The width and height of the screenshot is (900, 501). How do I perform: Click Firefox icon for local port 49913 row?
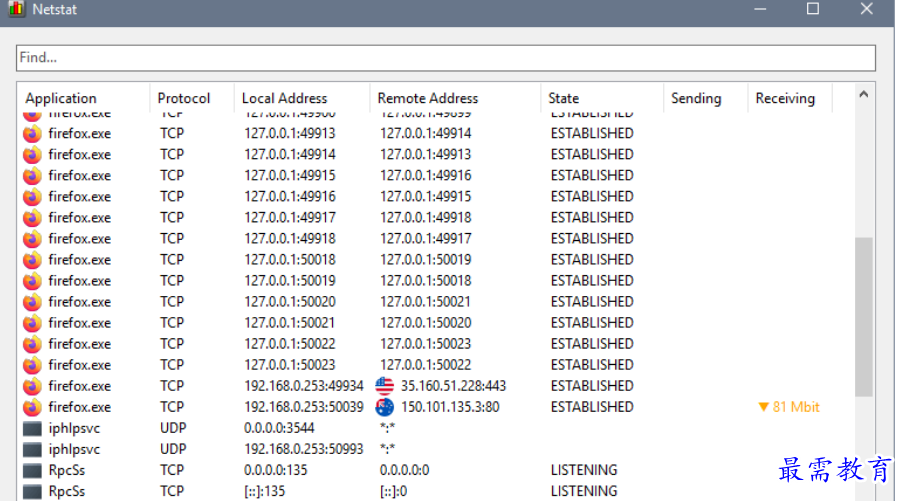pos(32,134)
